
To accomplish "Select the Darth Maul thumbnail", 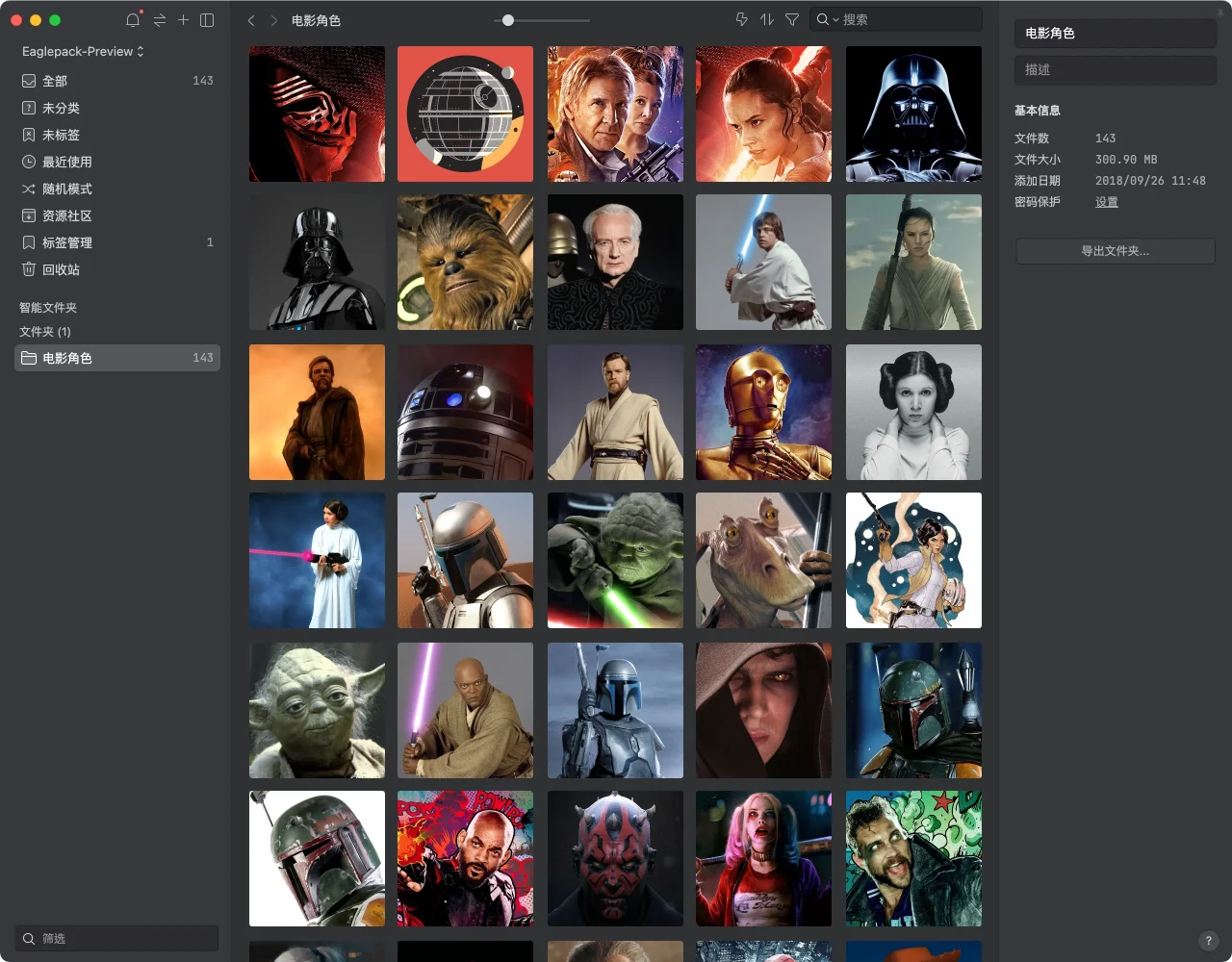I will coord(615,859).
